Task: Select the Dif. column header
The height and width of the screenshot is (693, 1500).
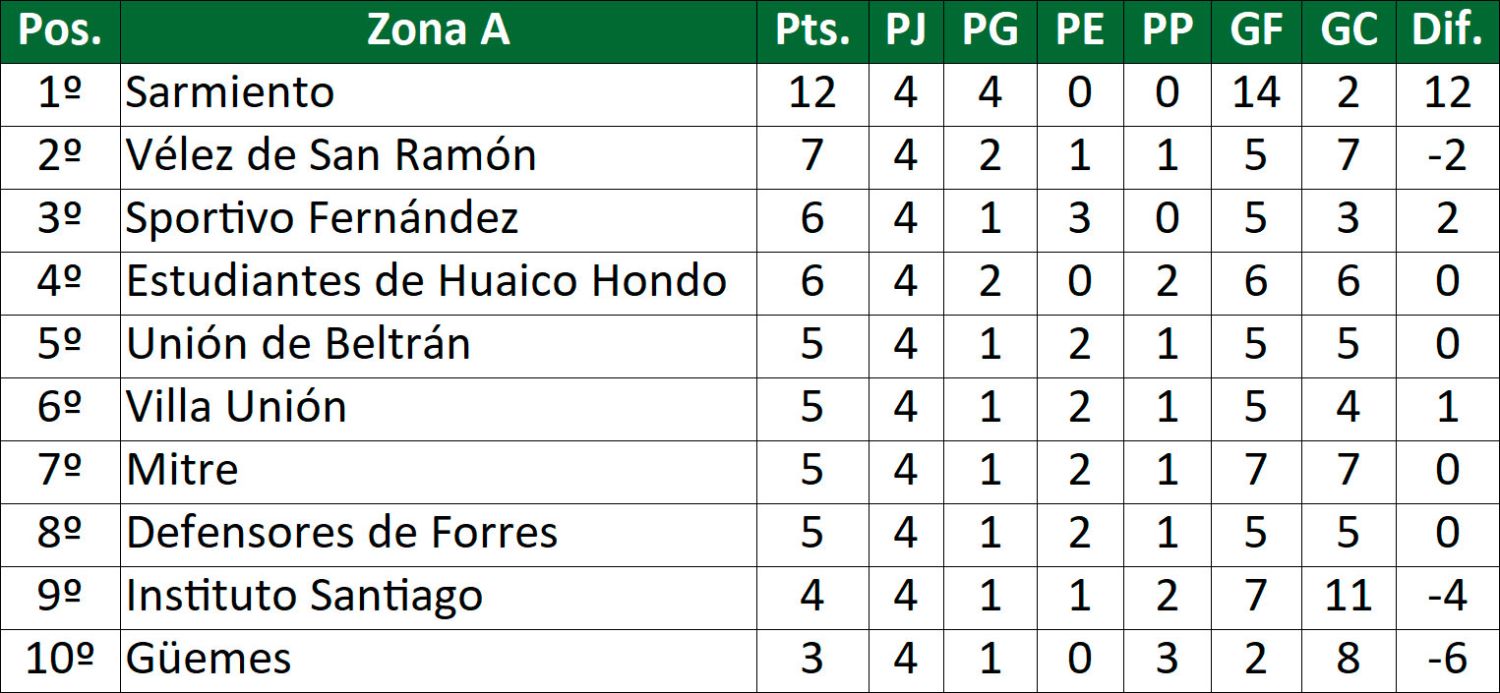Action: pyautogui.click(x=1446, y=30)
